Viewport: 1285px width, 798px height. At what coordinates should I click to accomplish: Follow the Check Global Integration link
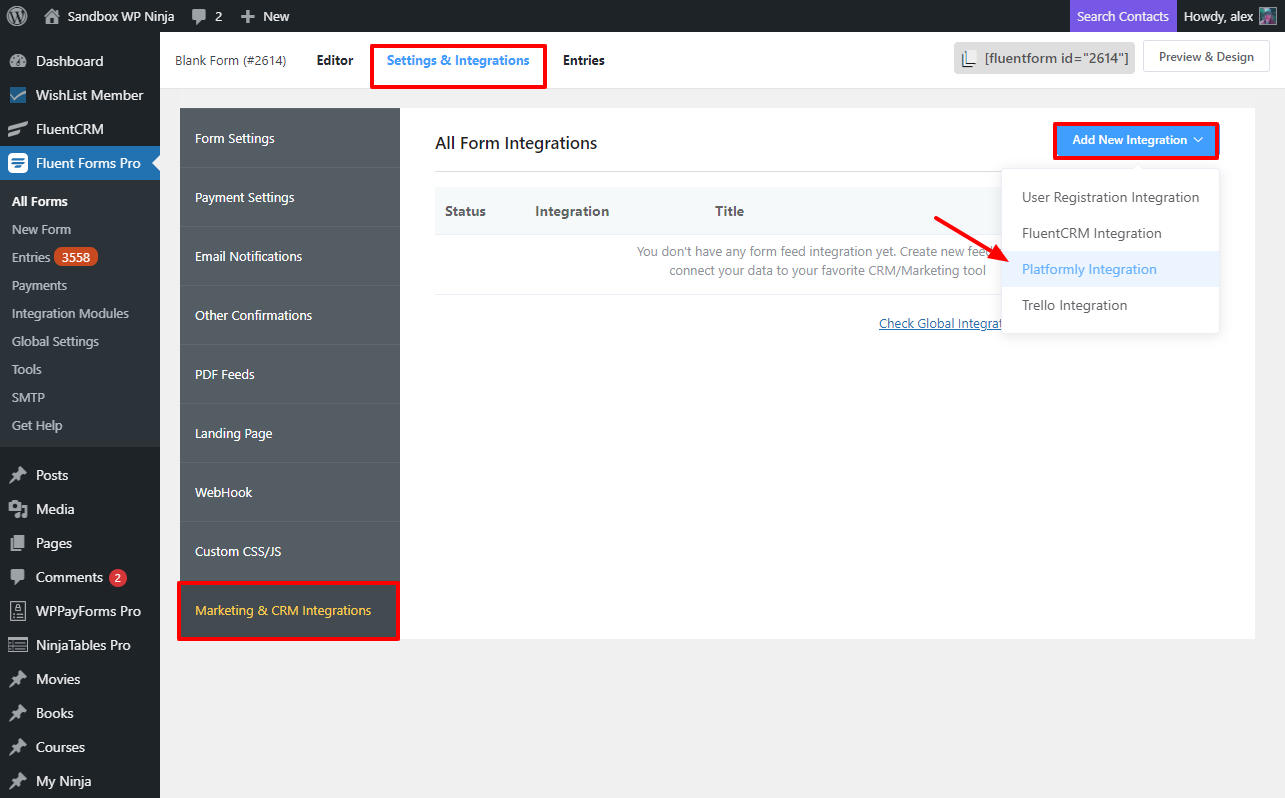[x=940, y=323]
